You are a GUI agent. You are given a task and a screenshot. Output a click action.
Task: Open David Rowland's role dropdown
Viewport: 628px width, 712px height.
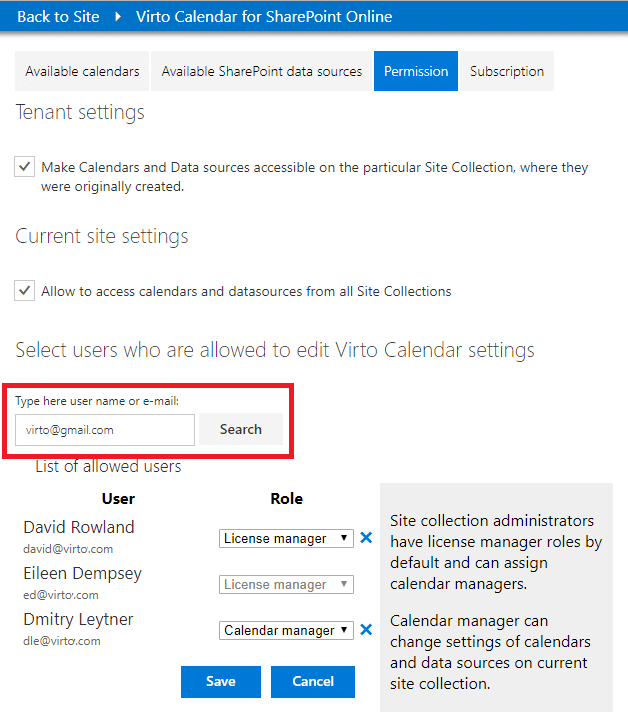coord(286,539)
